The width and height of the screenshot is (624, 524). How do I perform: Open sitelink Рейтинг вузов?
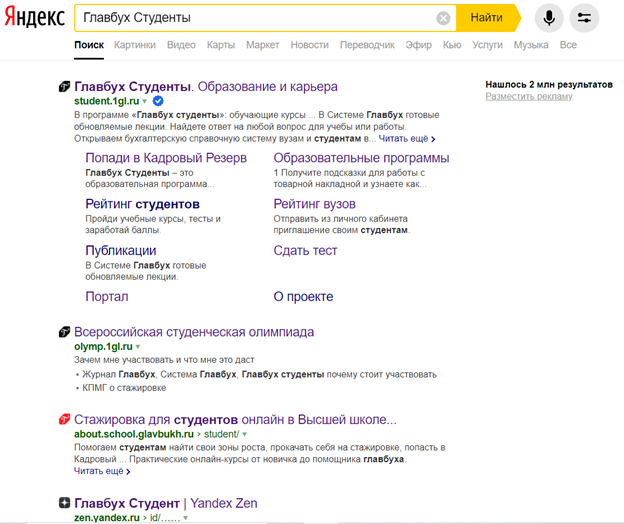pyautogui.click(x=314, y=204)
